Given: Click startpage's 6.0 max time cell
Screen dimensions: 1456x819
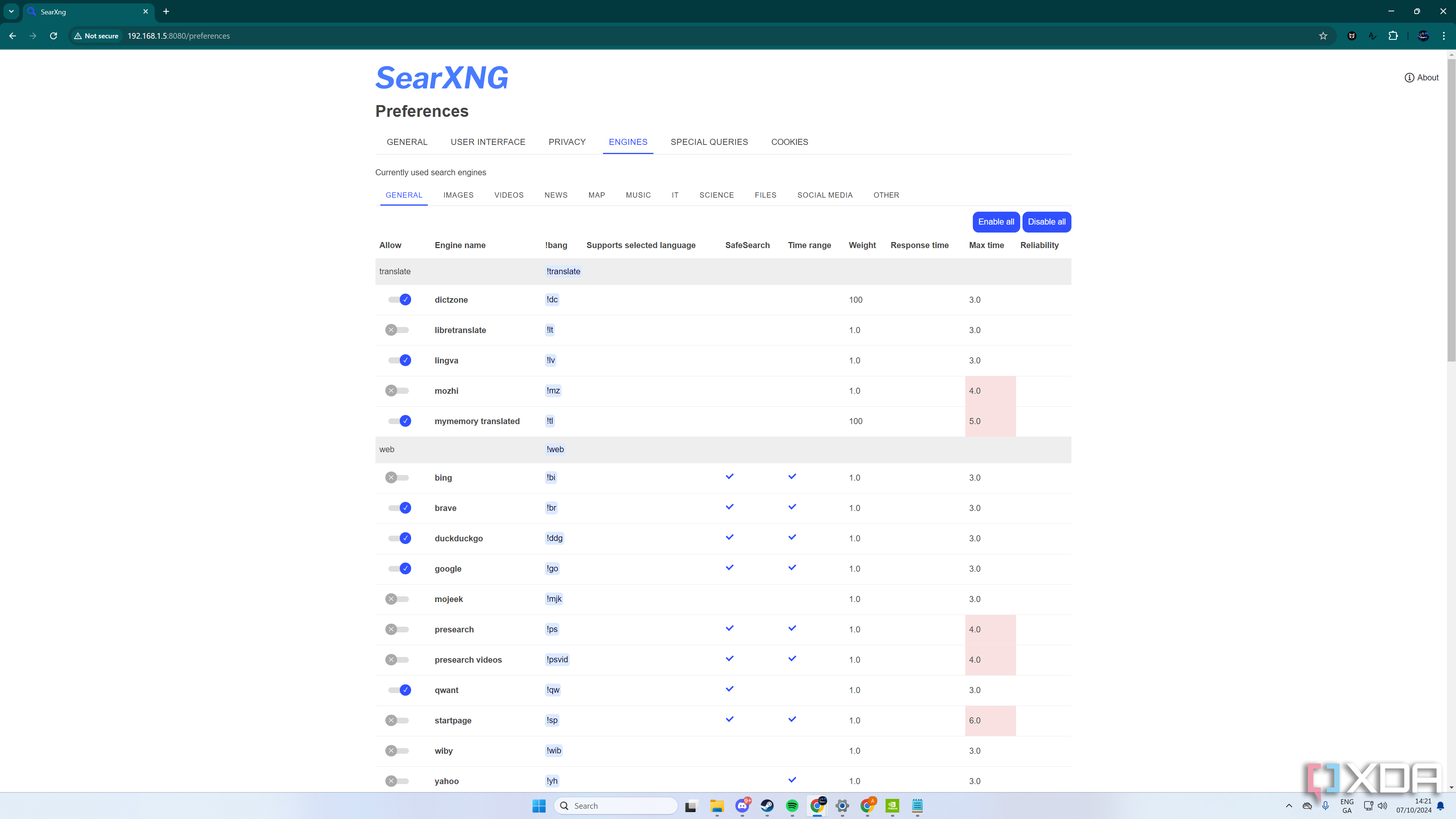Looking at the screenshot, I should (x=990, y=721).
